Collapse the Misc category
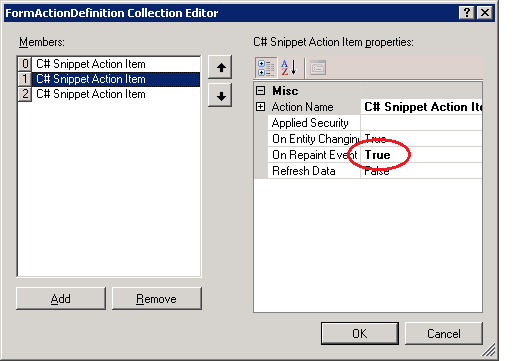This screenshot has width=514, height=361. [260, 91]
